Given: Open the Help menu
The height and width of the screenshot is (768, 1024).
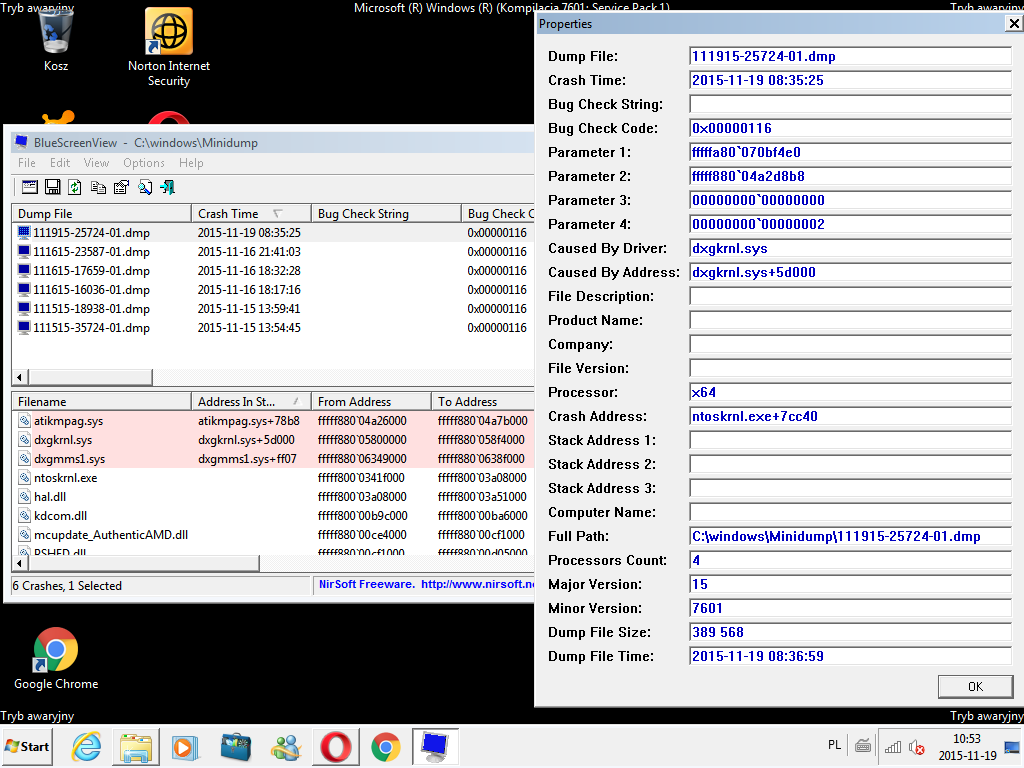Looking at the screenshot, I should click(191, 163).
